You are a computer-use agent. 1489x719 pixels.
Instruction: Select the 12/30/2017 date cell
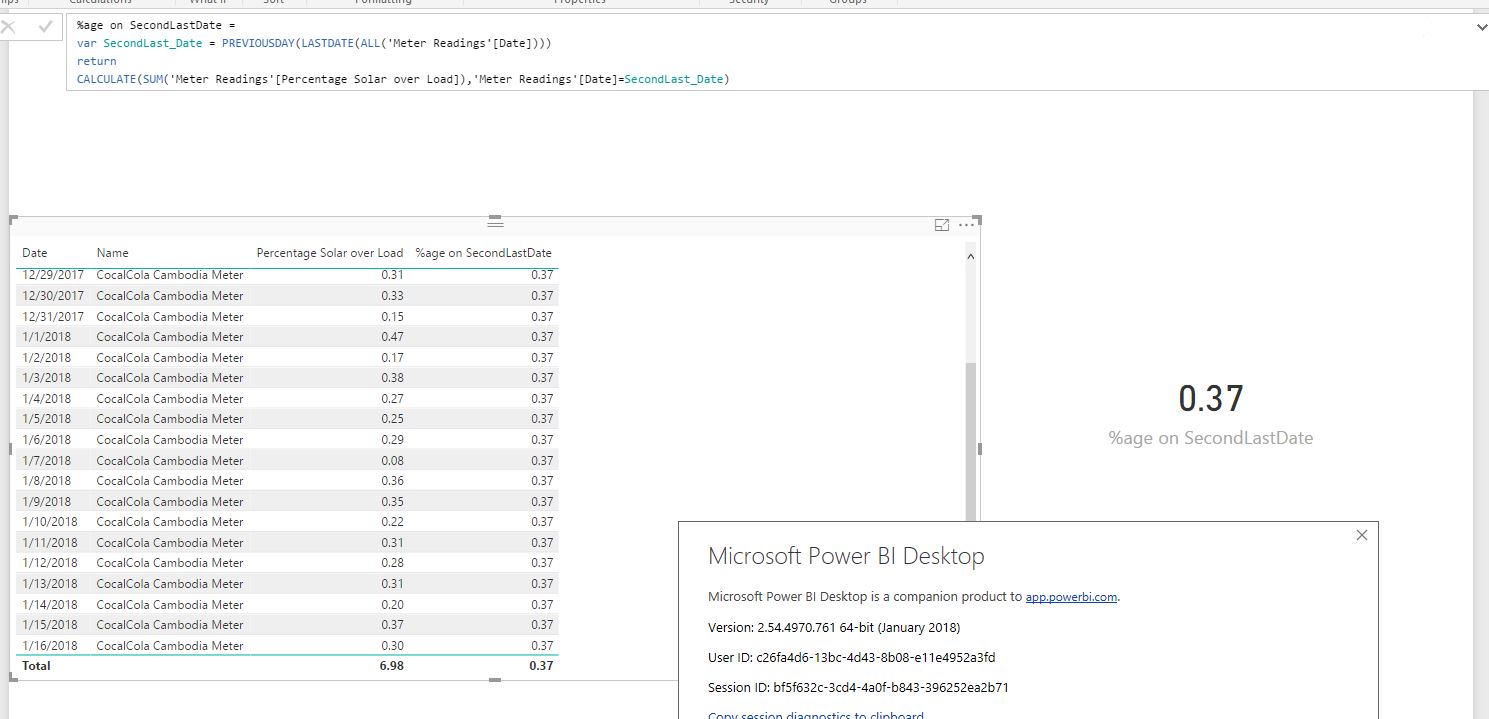click(x=53, y=296)
